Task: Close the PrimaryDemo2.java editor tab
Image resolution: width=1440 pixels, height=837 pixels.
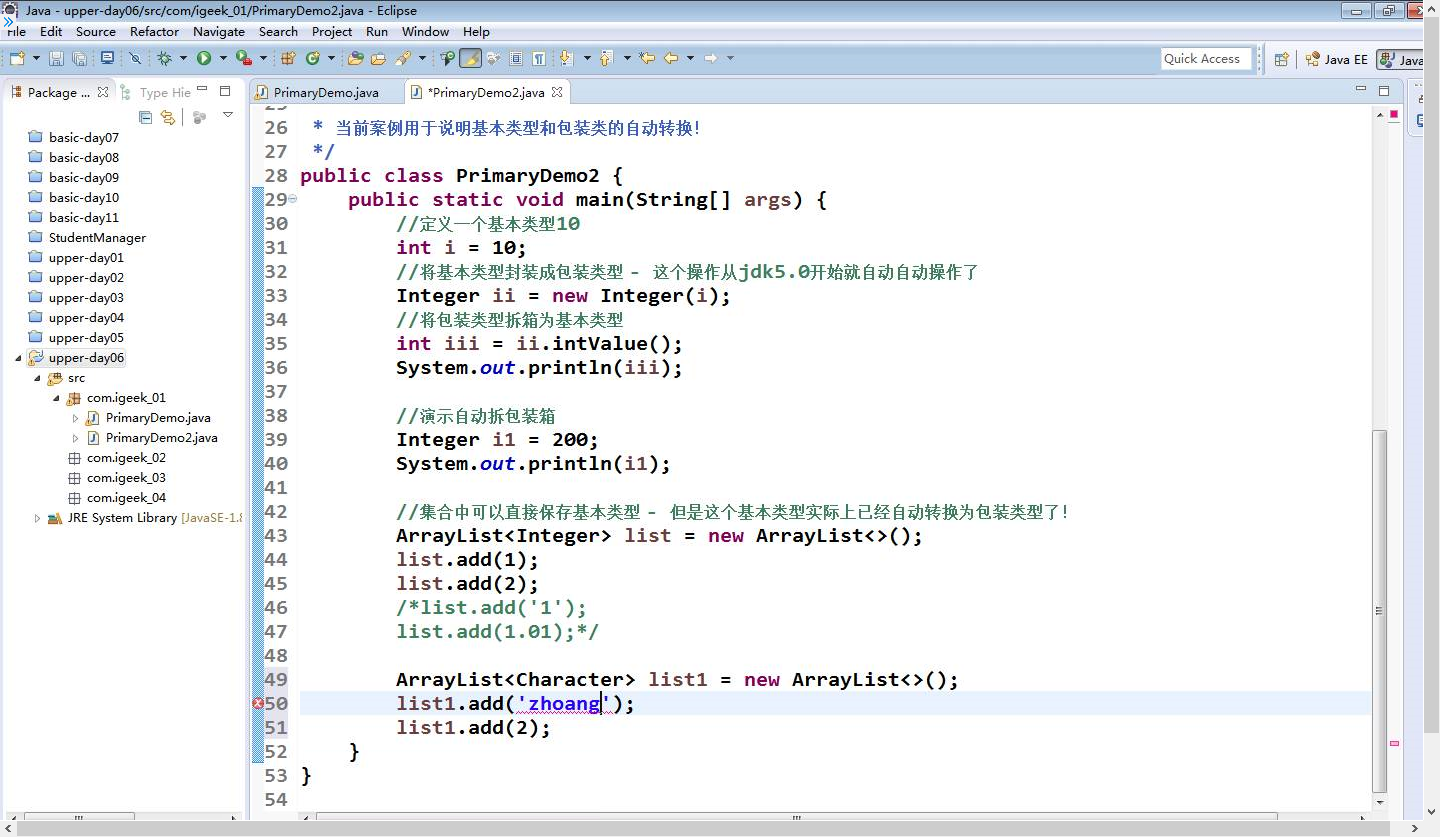Action: [557, 92]
